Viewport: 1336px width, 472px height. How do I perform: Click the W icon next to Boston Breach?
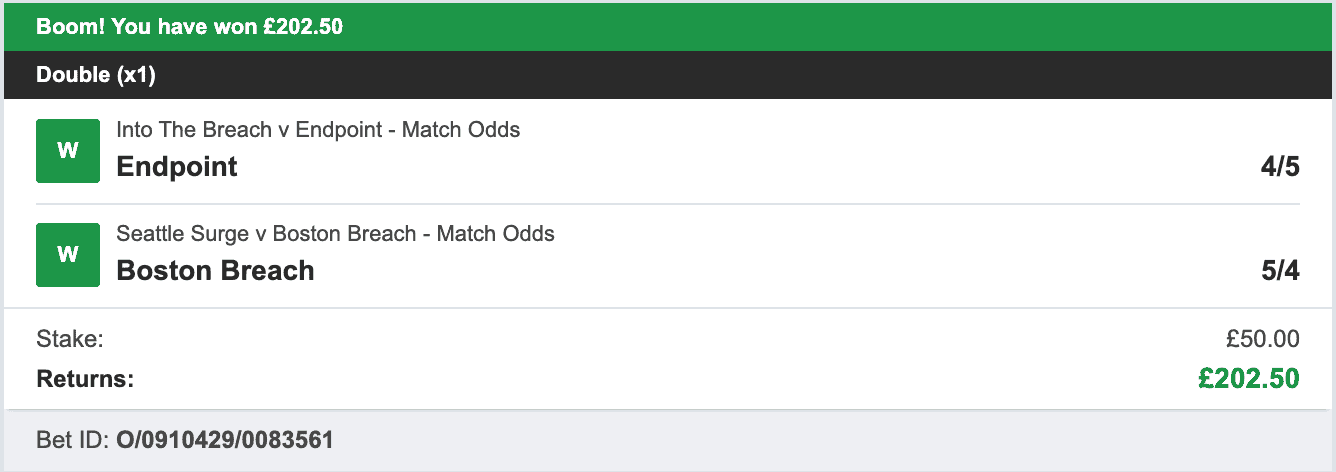click(68, 255)
